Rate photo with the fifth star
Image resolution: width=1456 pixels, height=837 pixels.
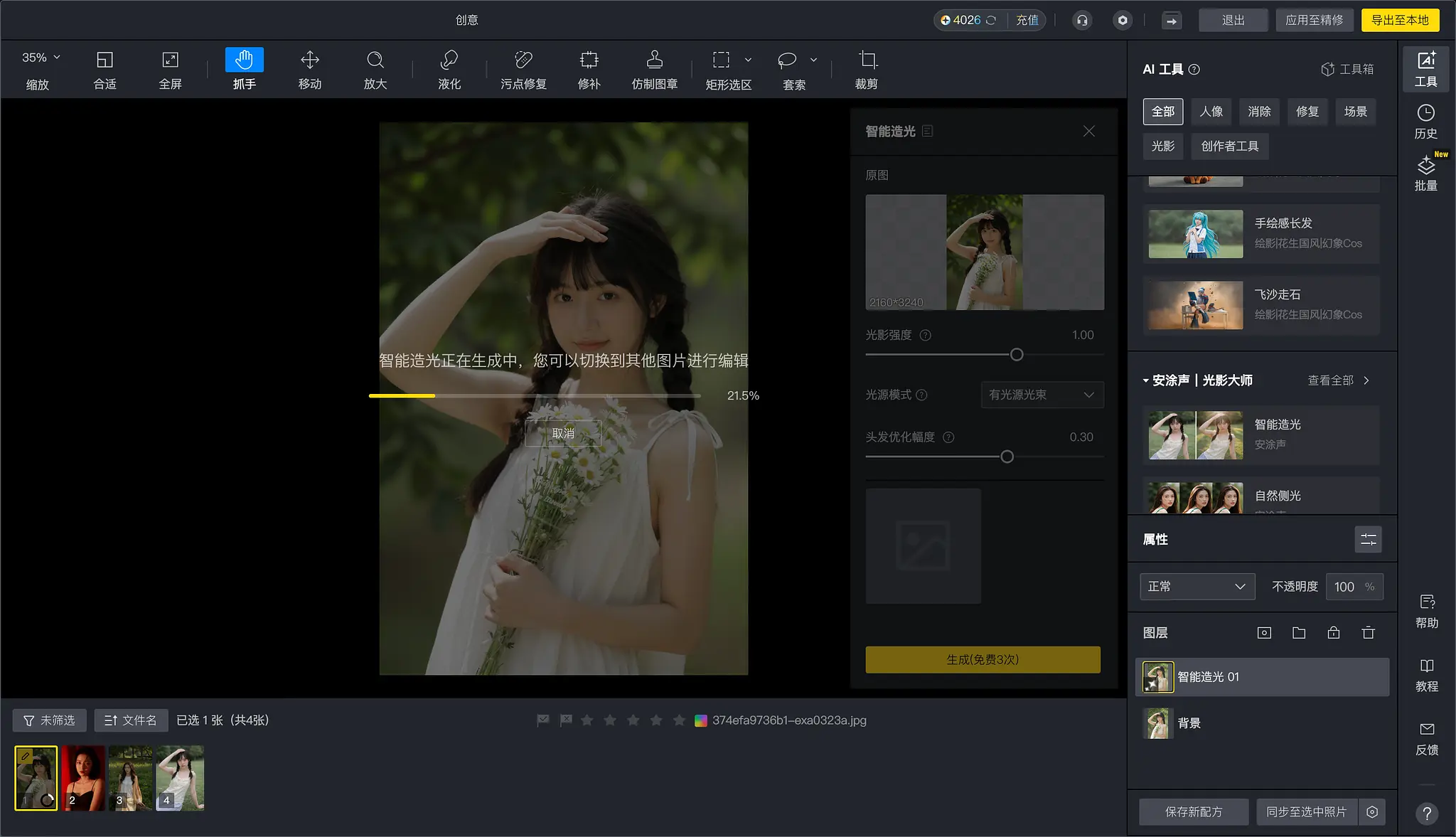pyautogui.click(x=679, y=720)
